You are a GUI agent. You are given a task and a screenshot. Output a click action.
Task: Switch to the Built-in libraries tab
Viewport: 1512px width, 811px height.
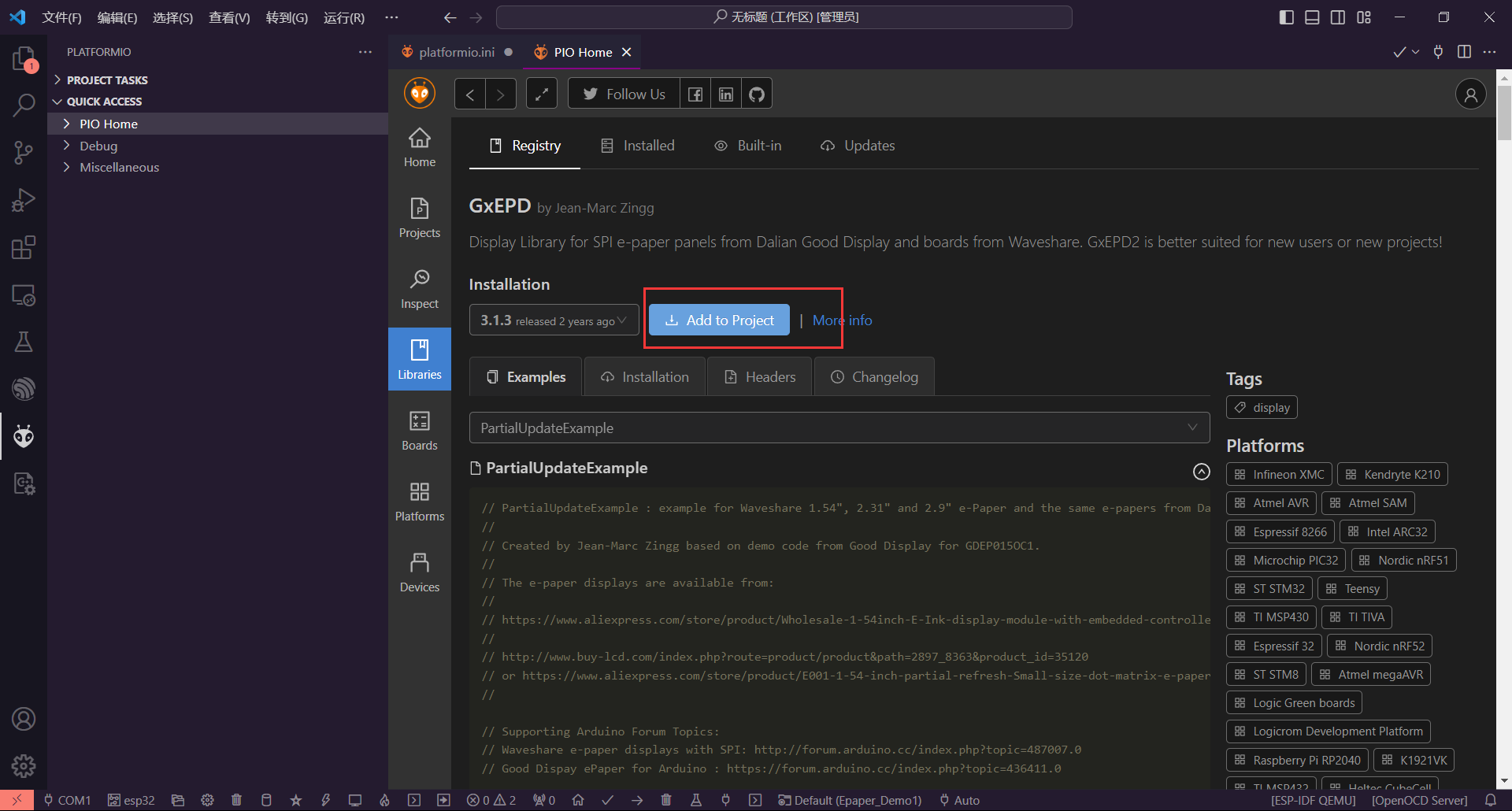point(748,146)
